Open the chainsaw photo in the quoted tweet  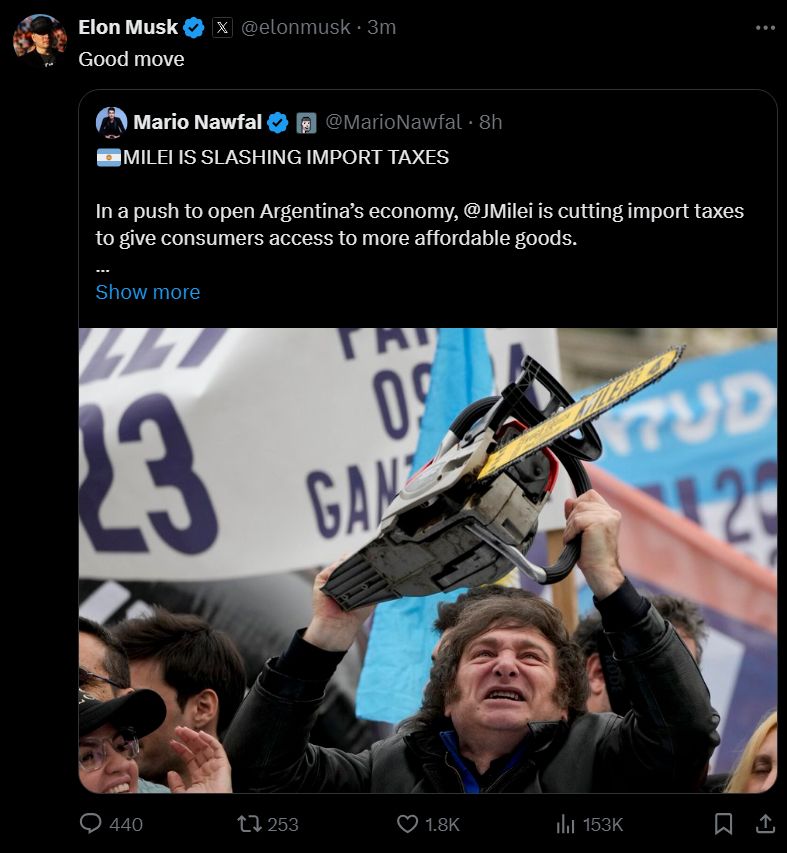[430, 560]
